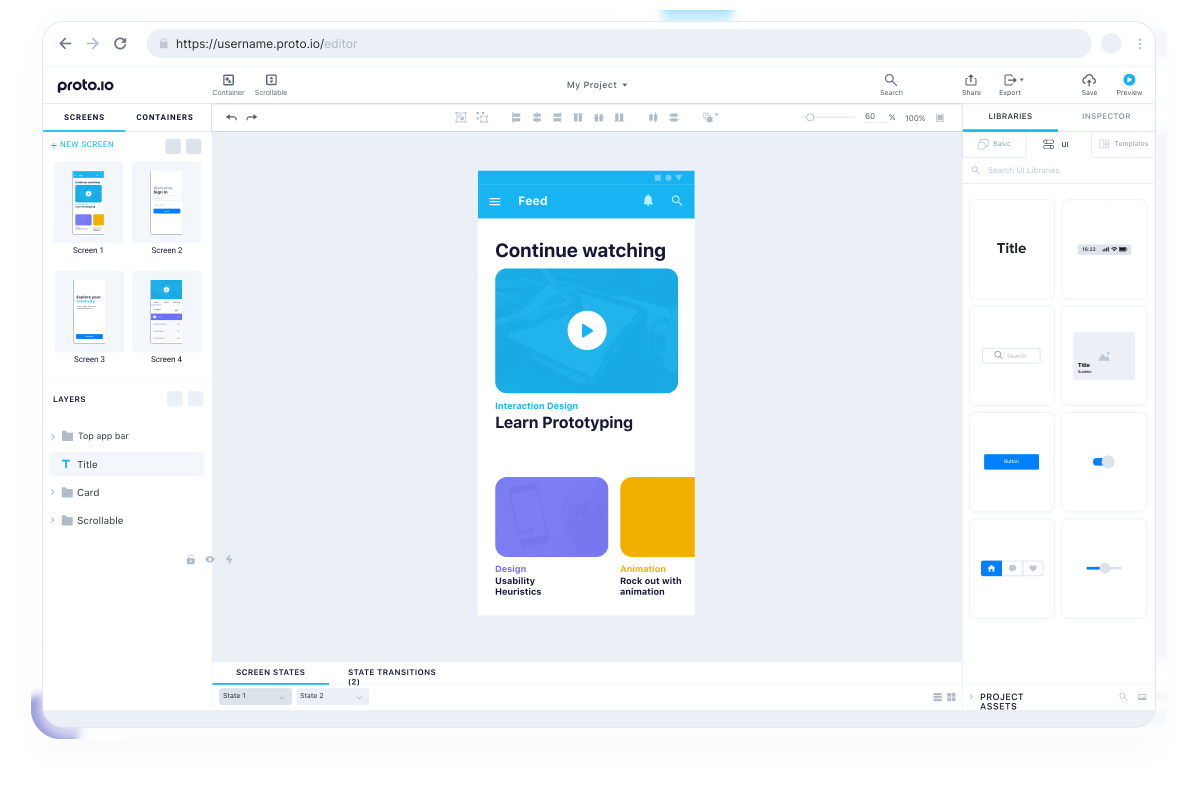The height and width of the screenshot is (791, 1198).
Task: Expand the Top app bar layer
Action: [53, 436]
